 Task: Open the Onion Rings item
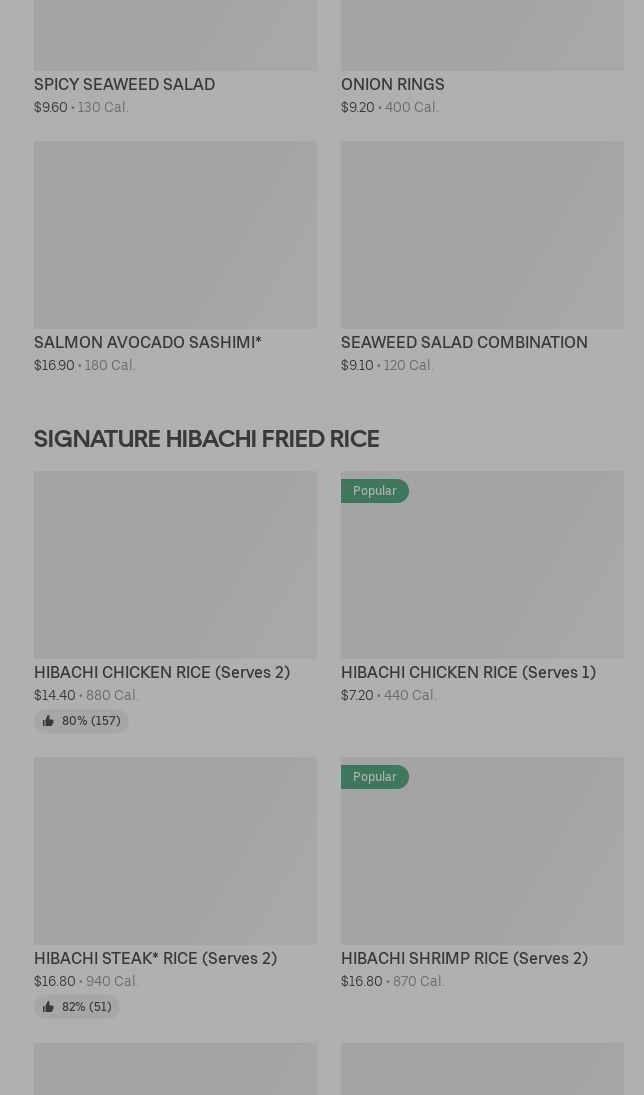(392, 85)
